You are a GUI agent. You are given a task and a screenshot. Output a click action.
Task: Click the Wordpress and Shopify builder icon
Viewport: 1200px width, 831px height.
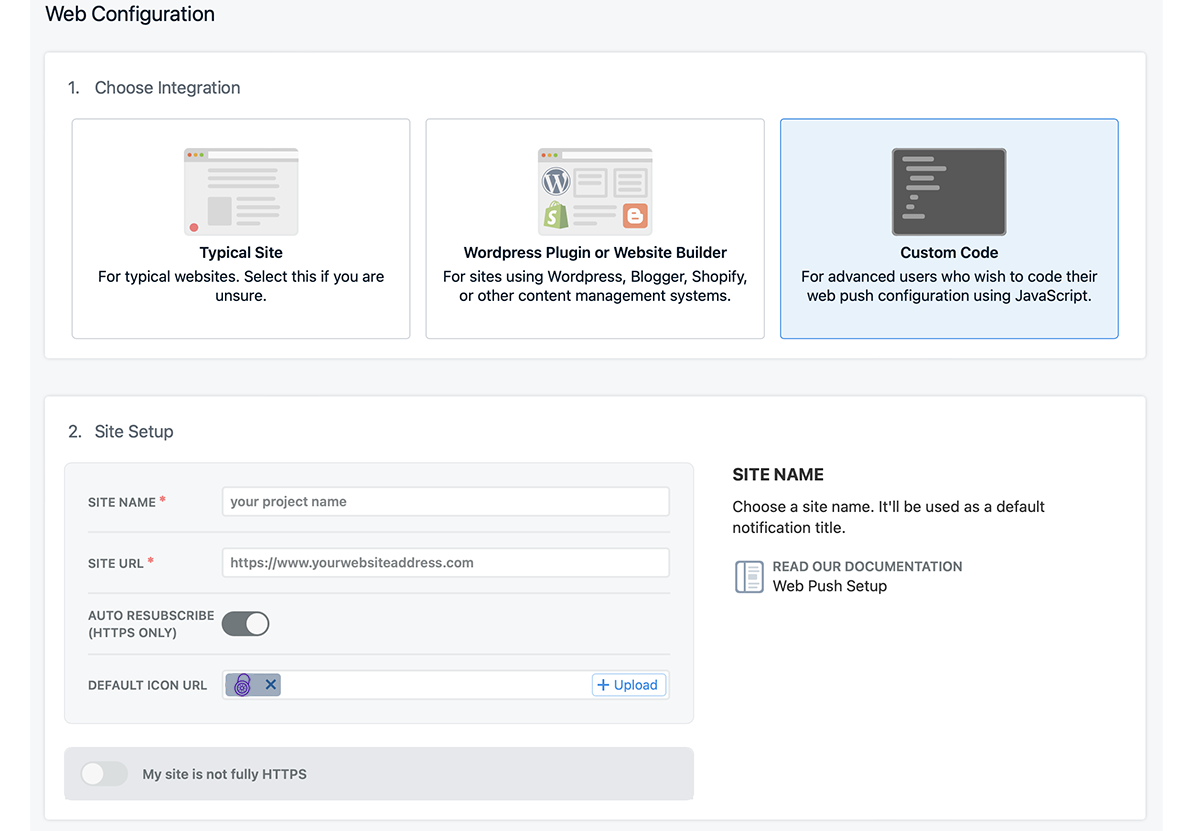coord(595,191)
